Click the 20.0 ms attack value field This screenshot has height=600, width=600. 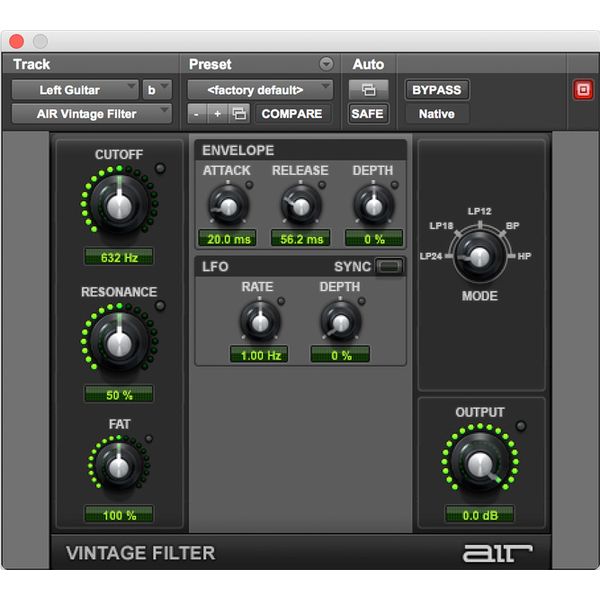pyautogui.click(x=228, y=239)
